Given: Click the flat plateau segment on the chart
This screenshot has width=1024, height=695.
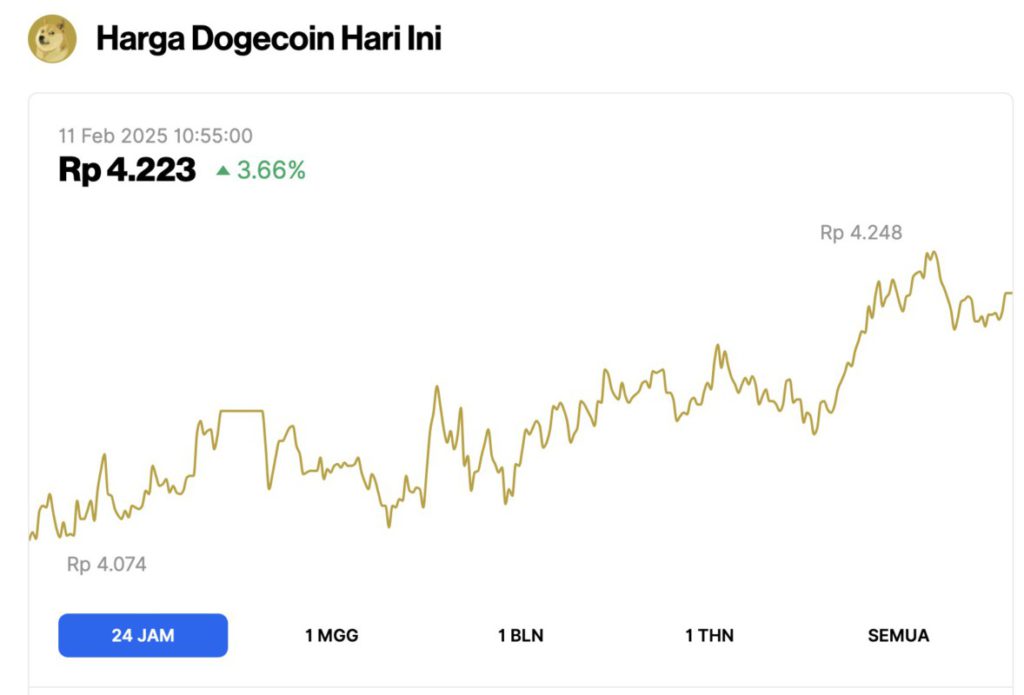Looking at the screenshot, I should coord(242,411).
